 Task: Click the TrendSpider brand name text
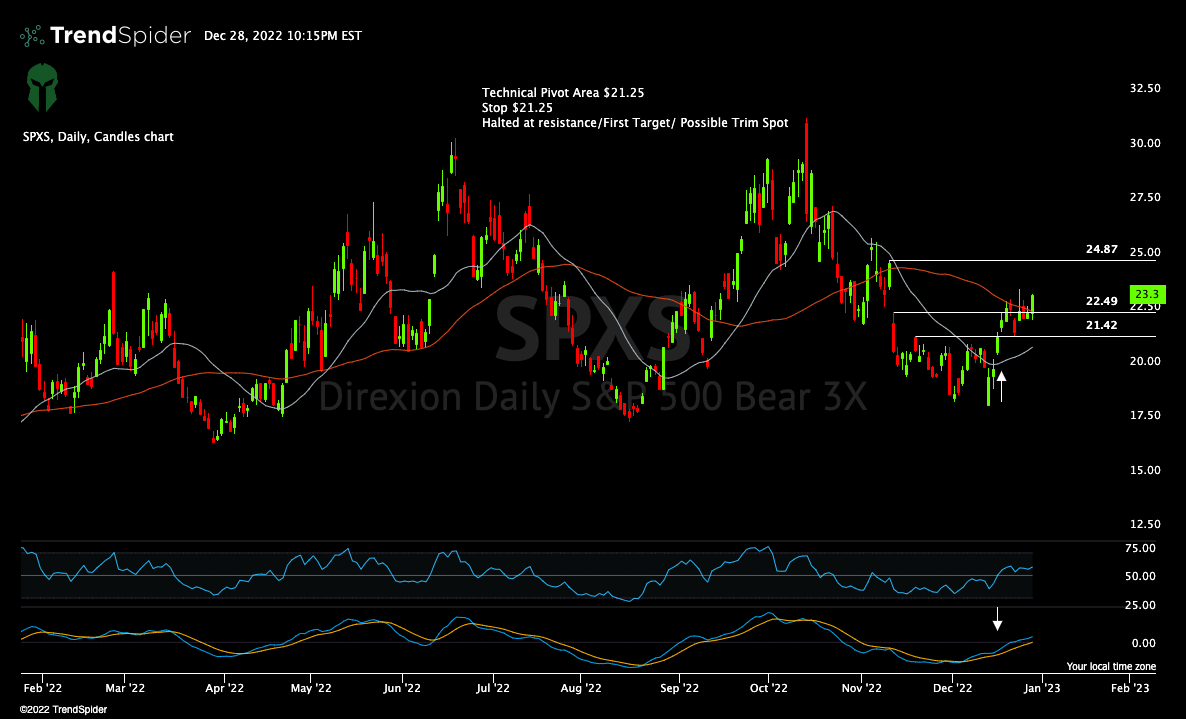[120, 36]
